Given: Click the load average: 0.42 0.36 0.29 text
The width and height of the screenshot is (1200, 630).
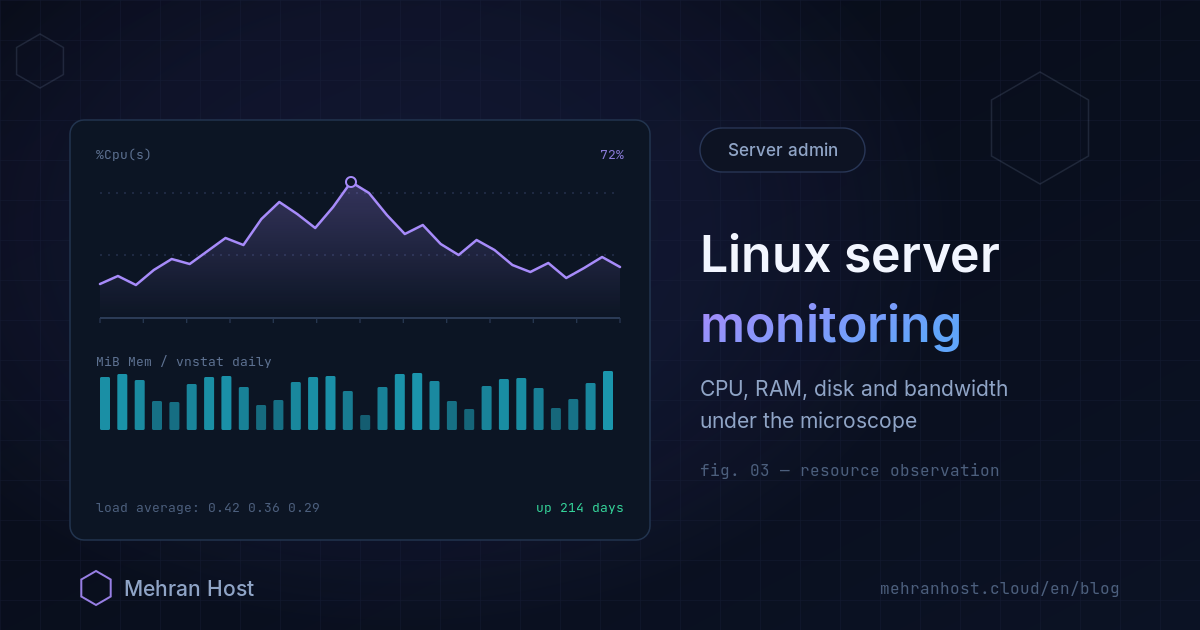Looking at the screenshot, I should click(x=208, y=508).
